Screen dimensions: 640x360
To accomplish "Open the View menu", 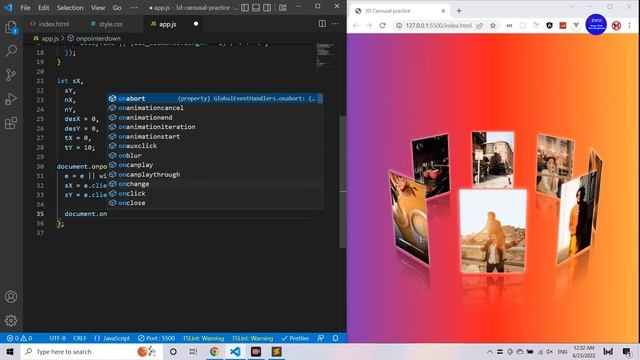I will (x=98, y=7).
